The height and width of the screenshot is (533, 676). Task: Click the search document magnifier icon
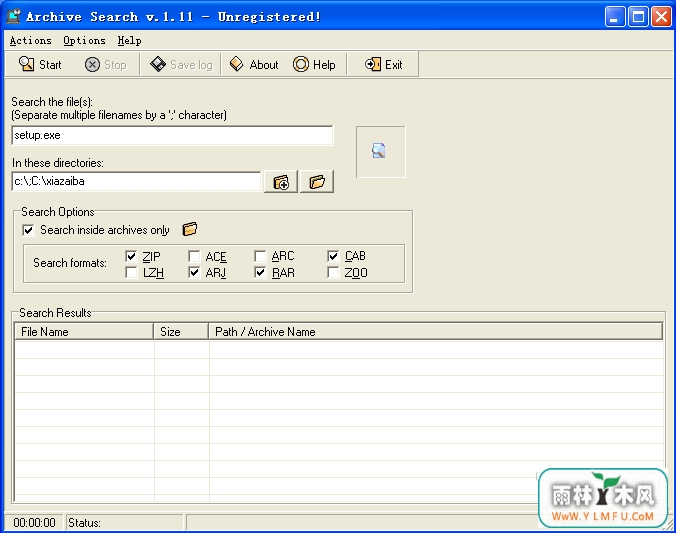coord(379,150)
